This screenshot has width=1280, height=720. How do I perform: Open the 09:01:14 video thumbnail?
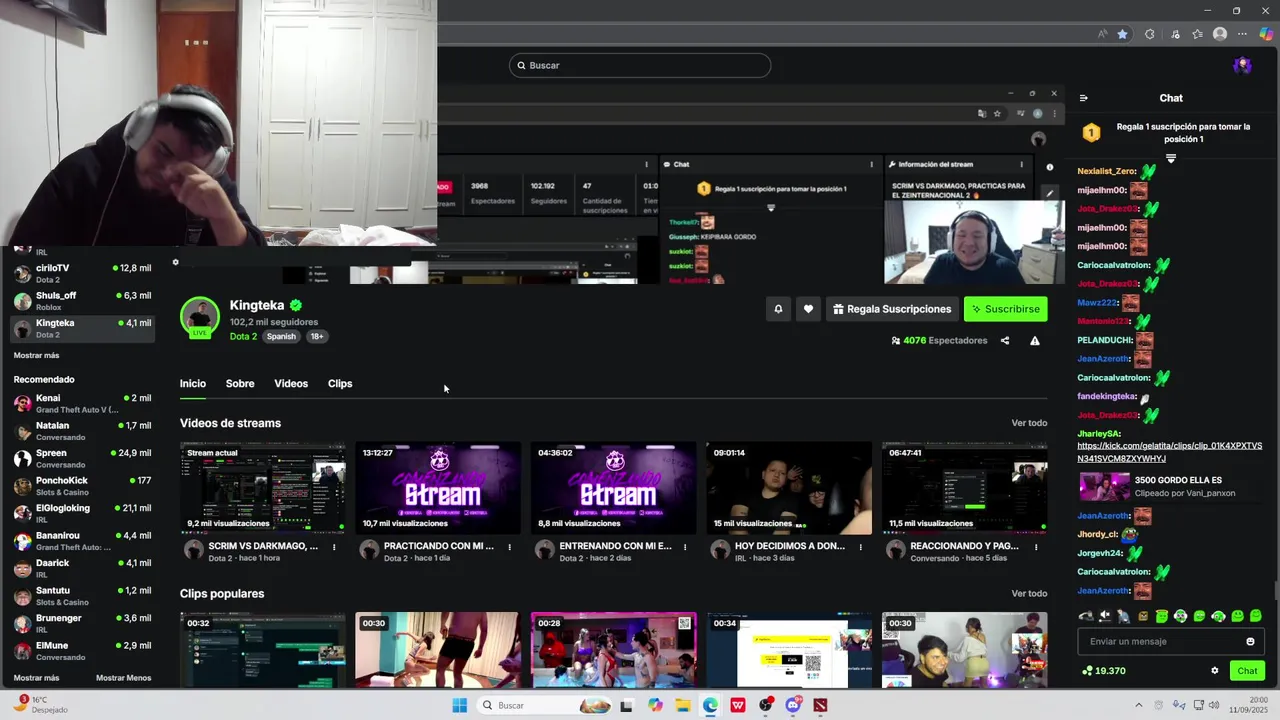pos(789,488)
